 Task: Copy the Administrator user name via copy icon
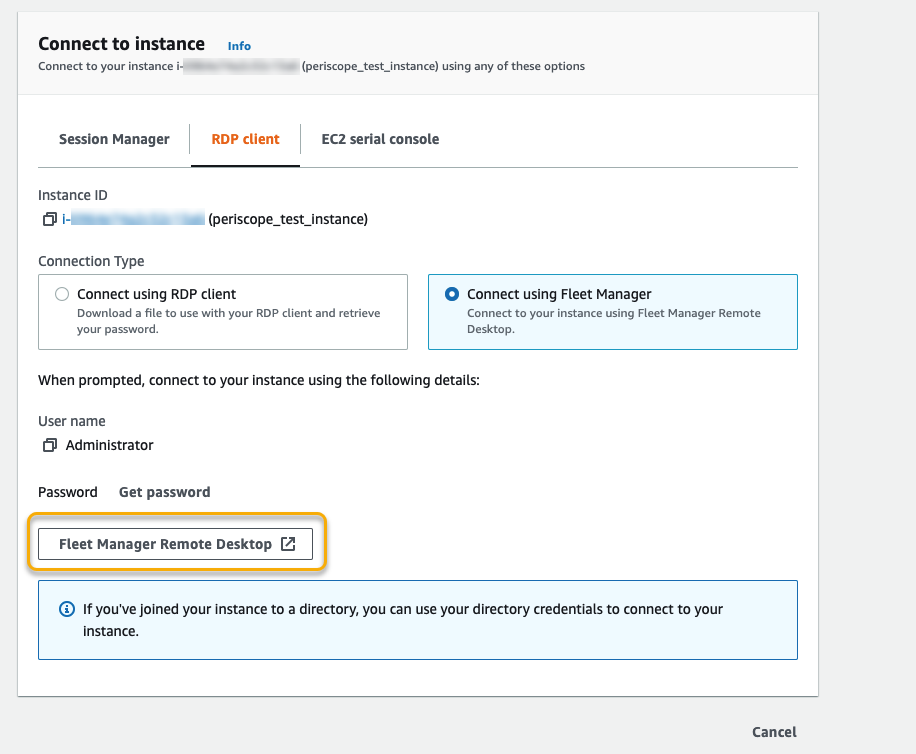point(48,445)
